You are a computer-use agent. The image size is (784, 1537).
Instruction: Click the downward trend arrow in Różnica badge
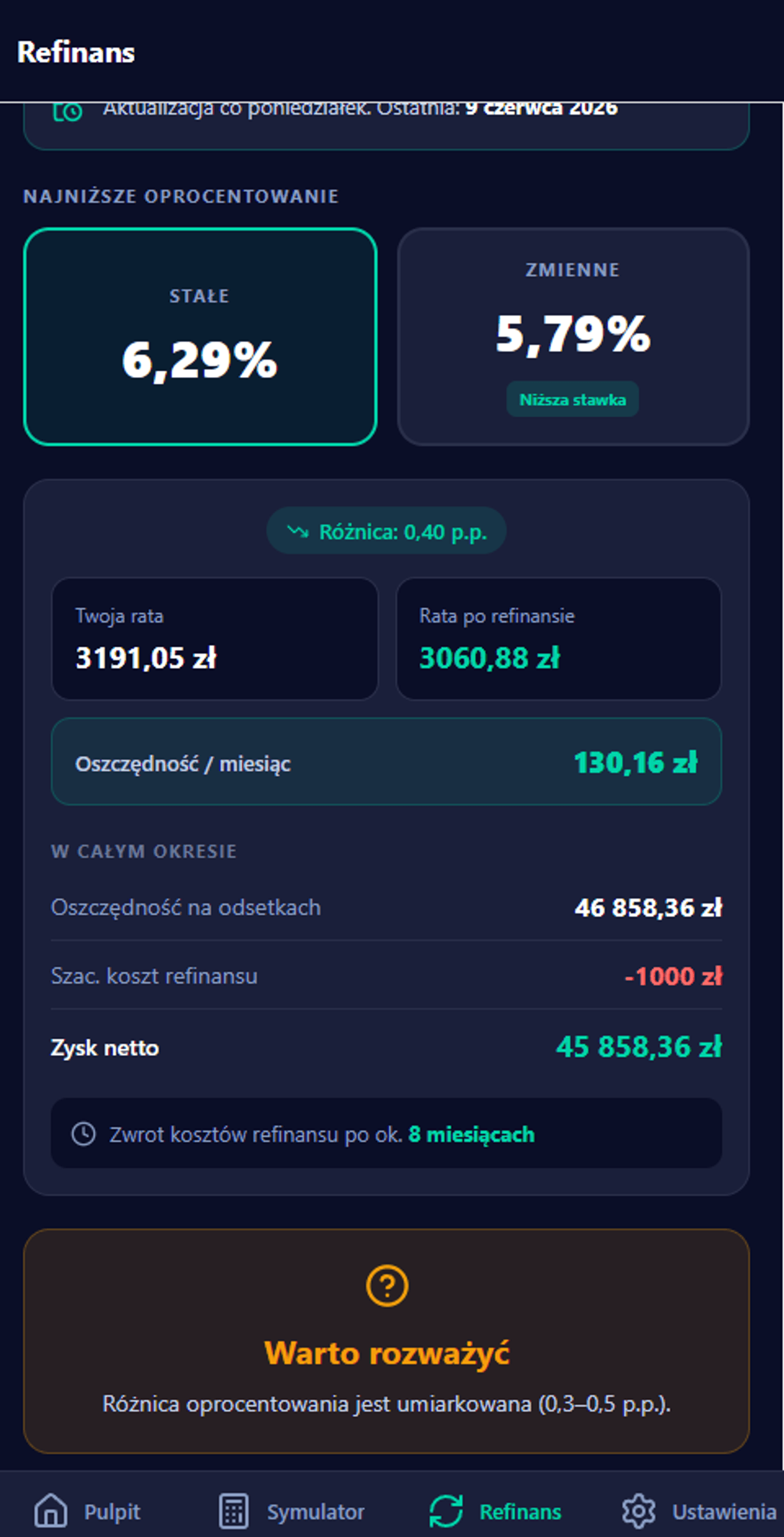(x=298, y=531)
